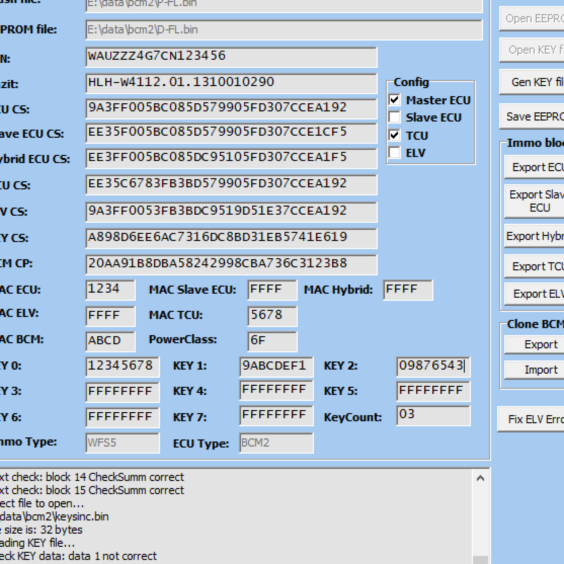Screen dimensions: 564x564
Task: Click the field containing HLH-W4112.01.1310010290
Action: coord(231,83)
